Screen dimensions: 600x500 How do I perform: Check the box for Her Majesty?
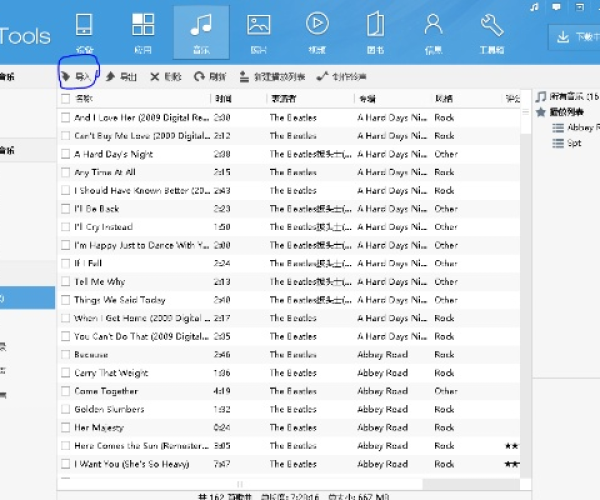point(65,427)
